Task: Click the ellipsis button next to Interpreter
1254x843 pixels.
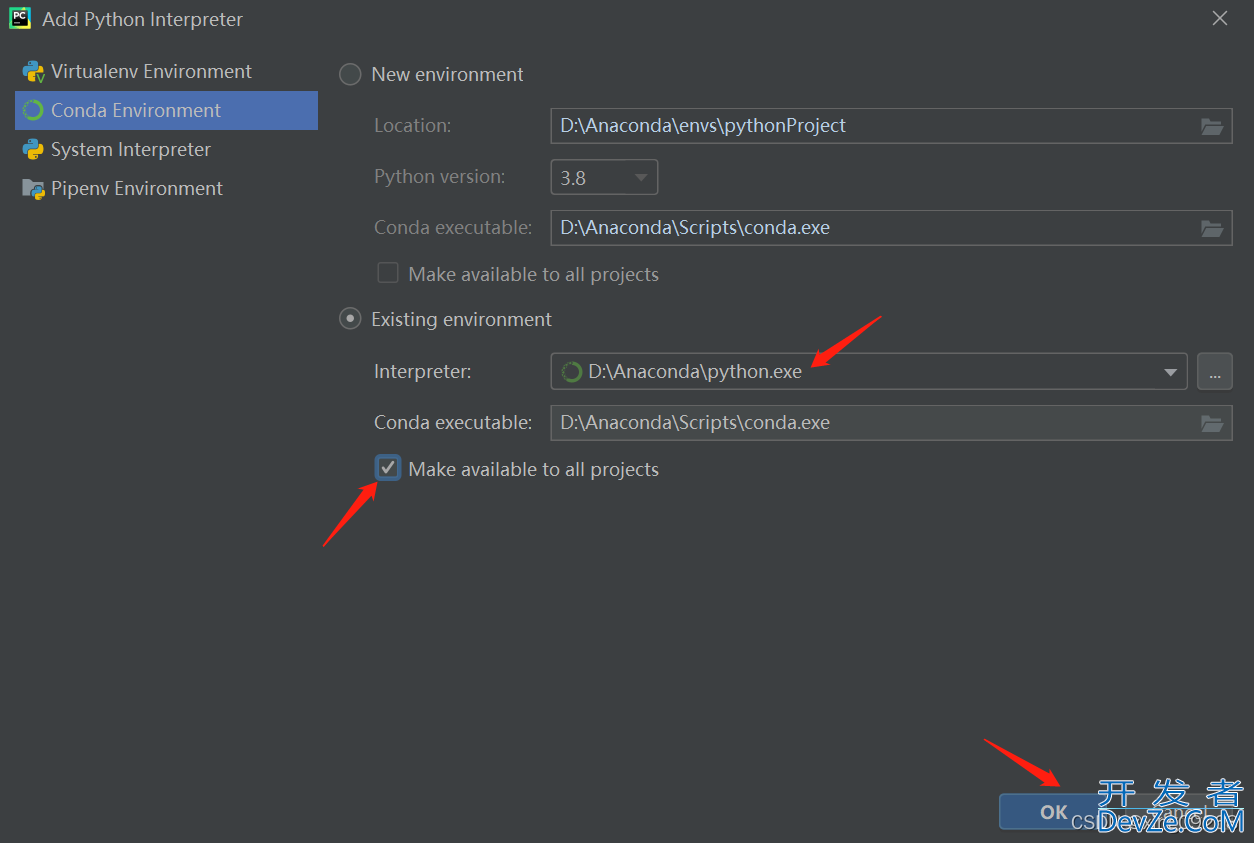Action: point(1215,372)
